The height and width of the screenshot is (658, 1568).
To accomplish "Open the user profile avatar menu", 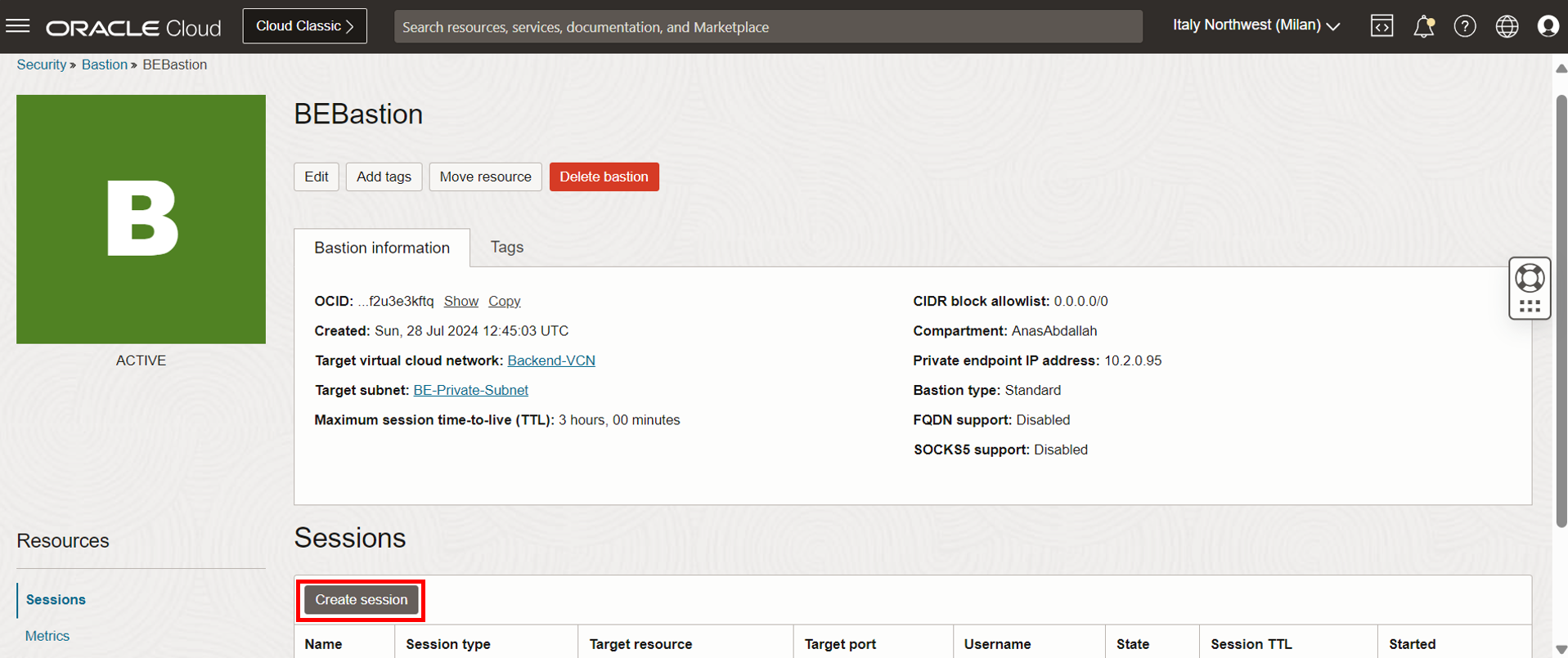I will point(1548,26).
